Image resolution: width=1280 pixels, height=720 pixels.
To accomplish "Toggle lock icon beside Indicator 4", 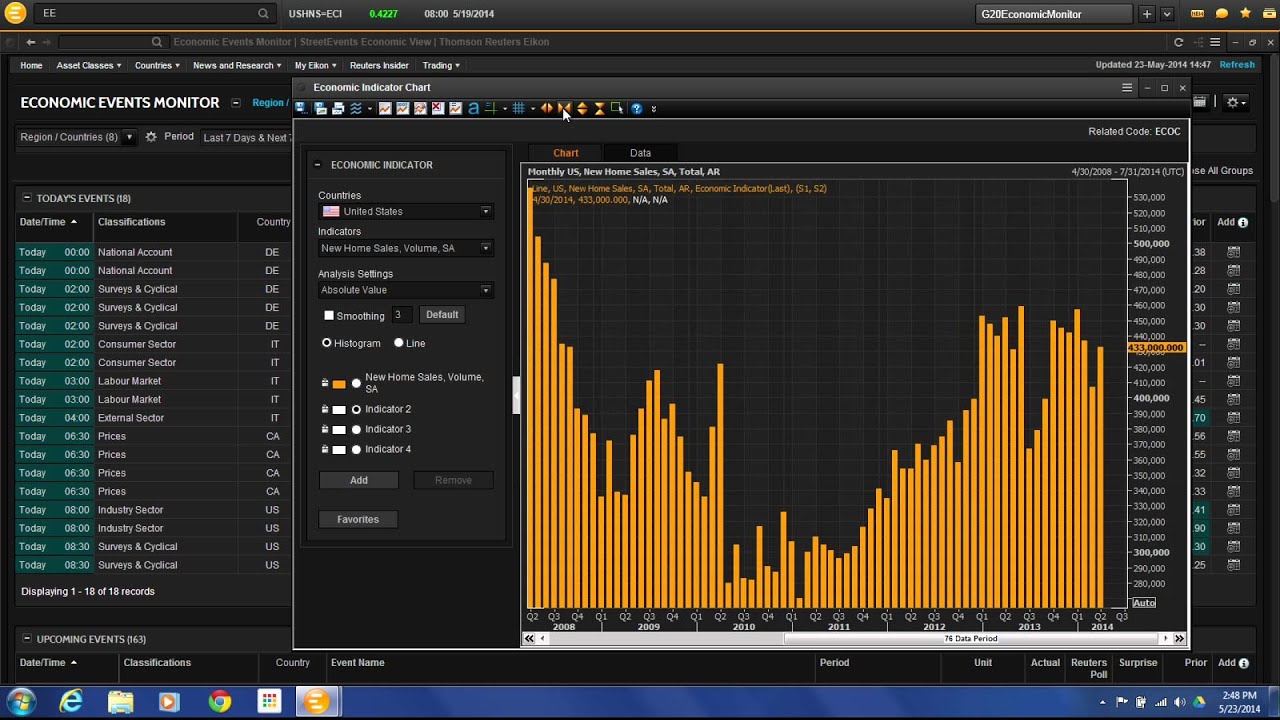I will point(324,449).
